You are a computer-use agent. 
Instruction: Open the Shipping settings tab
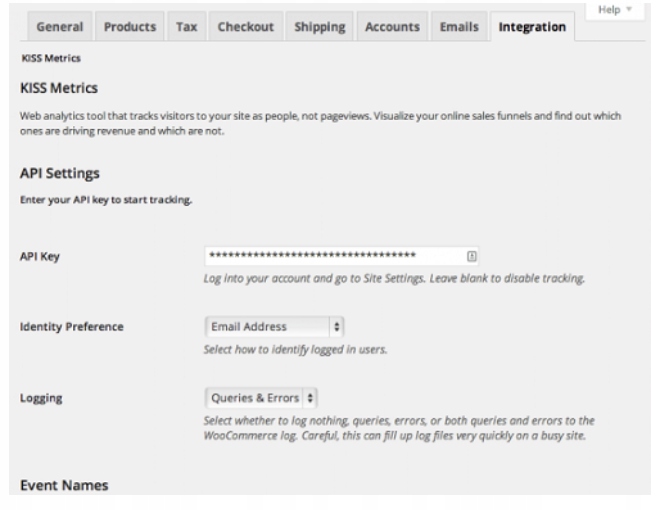click(320, 26)
